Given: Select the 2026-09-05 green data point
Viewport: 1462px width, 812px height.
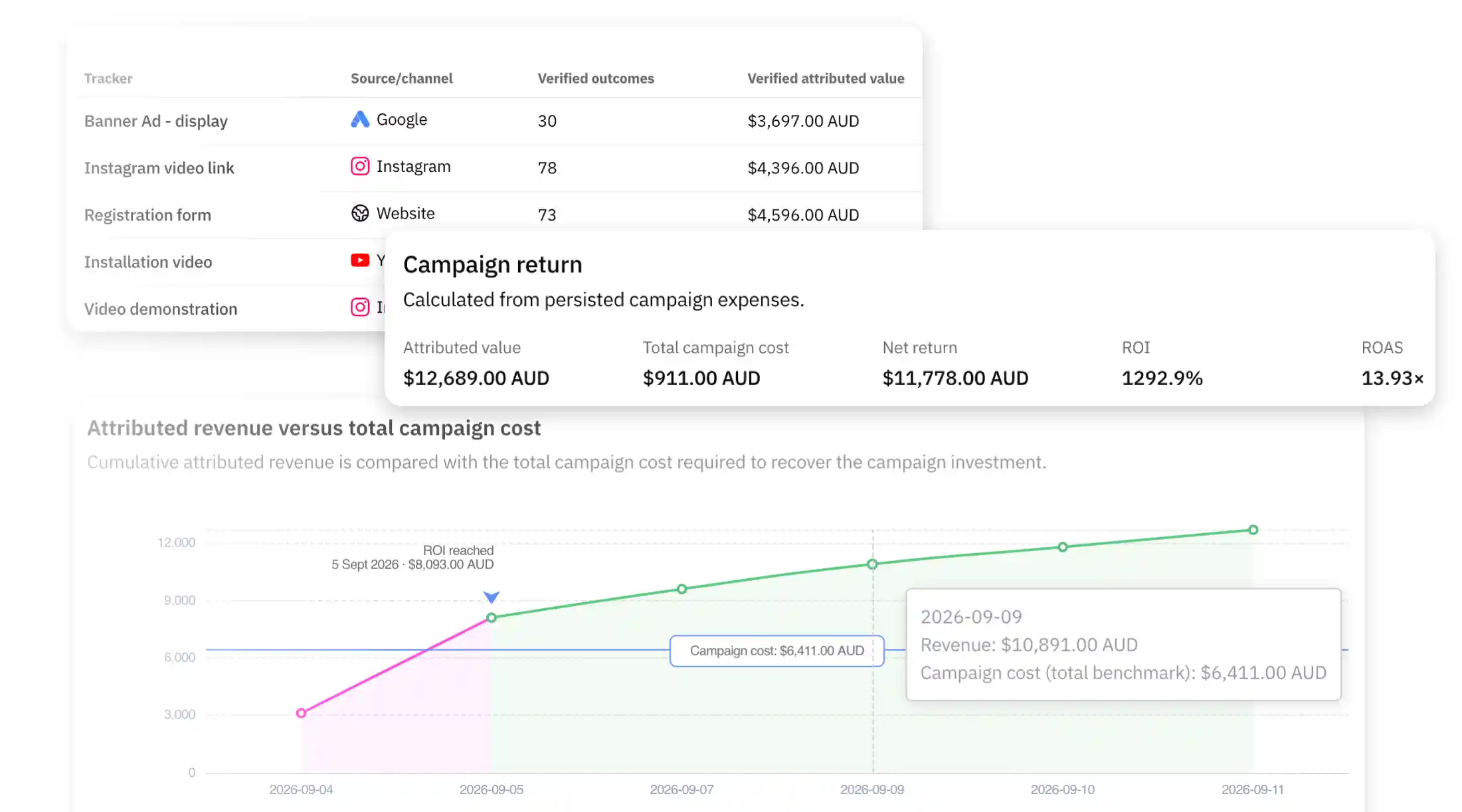Looking at the screenshot, I should [491, 617].
